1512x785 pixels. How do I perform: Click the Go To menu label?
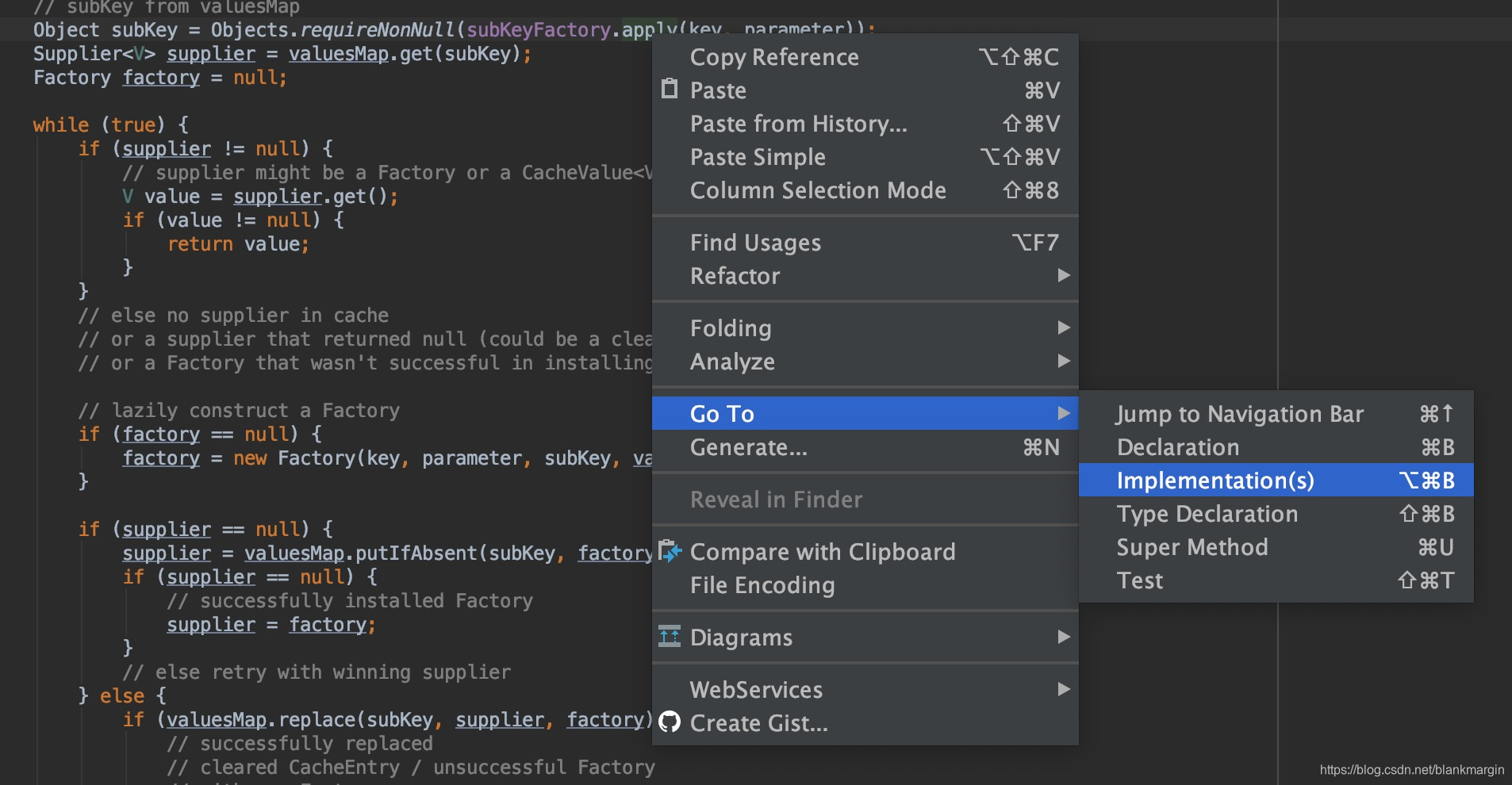point(722,414)
